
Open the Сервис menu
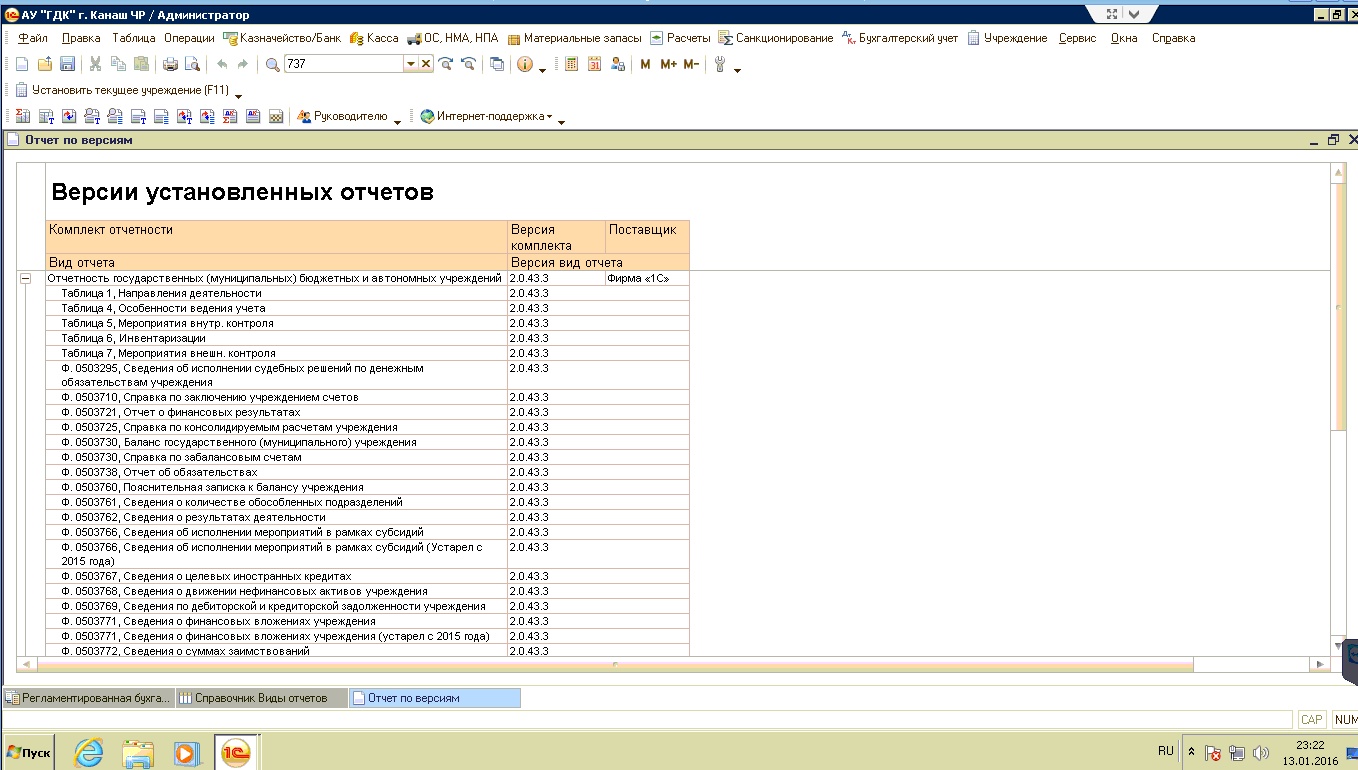[1077, 38]
